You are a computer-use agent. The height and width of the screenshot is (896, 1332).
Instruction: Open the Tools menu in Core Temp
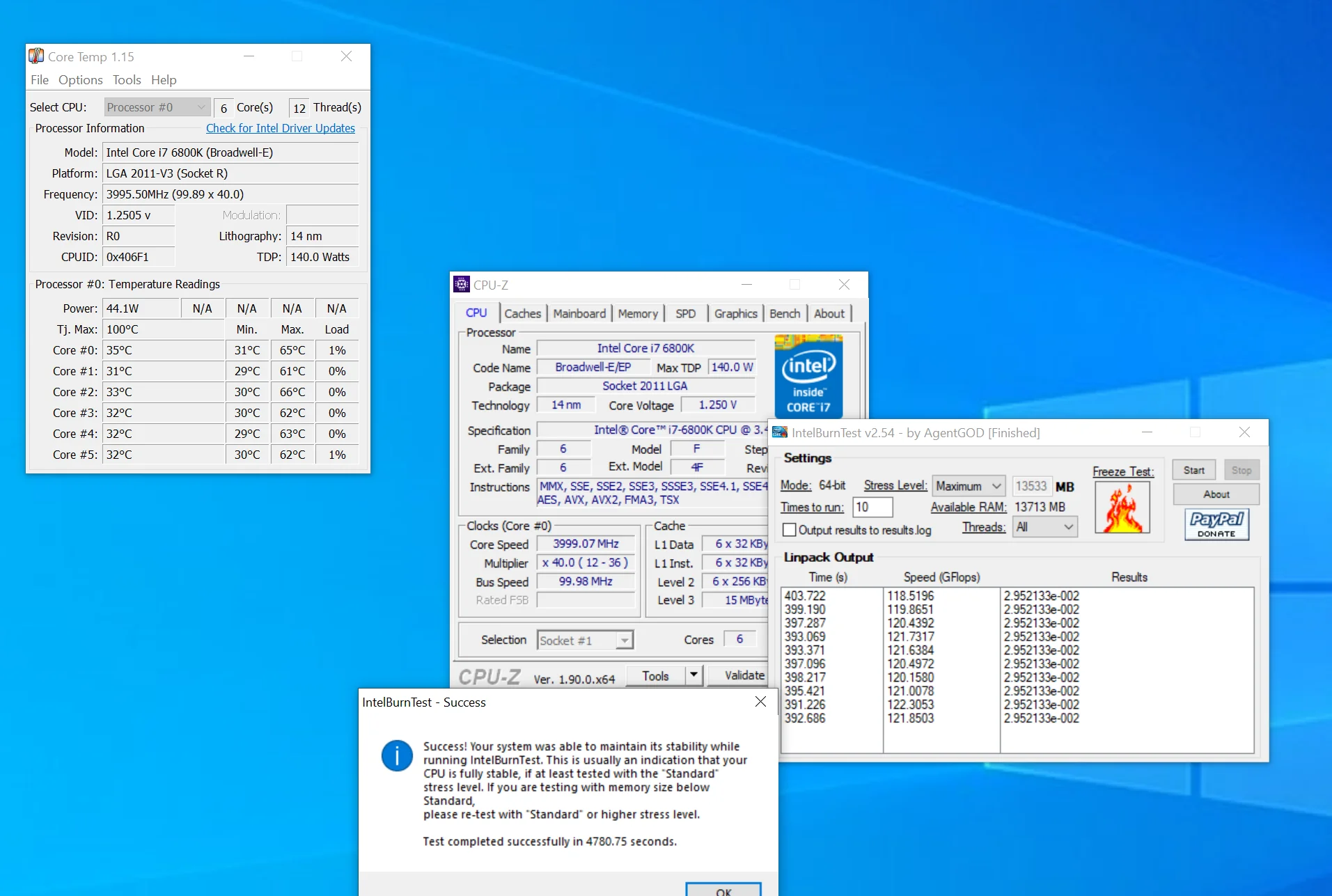click(127, 80)
